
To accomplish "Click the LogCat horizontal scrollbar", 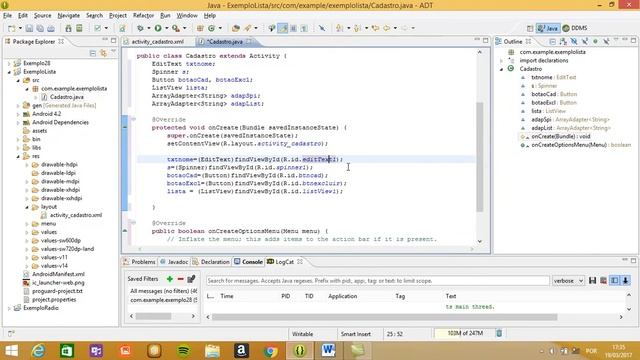I will click(x=384, y=317).
